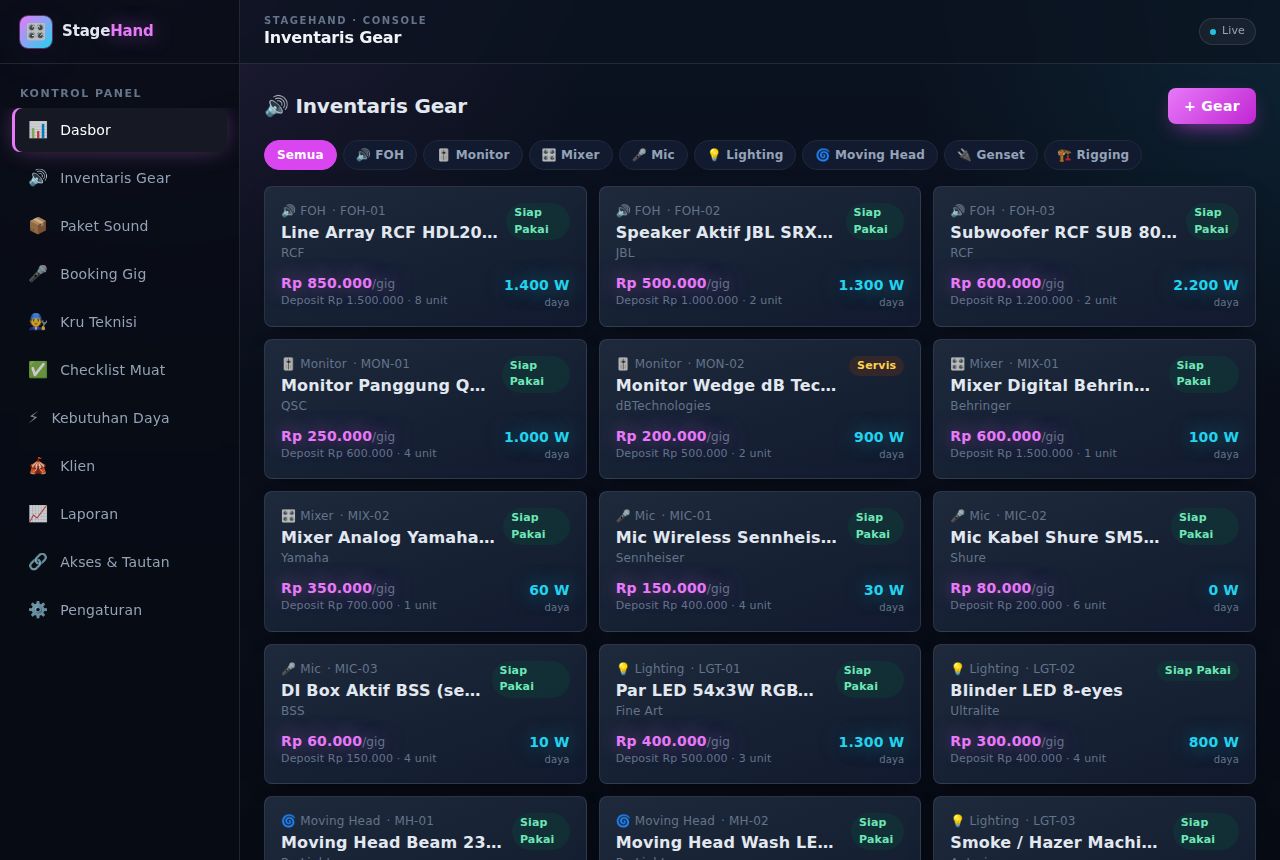Open the Line Array RCF HDL20 card

click(425, 256)
